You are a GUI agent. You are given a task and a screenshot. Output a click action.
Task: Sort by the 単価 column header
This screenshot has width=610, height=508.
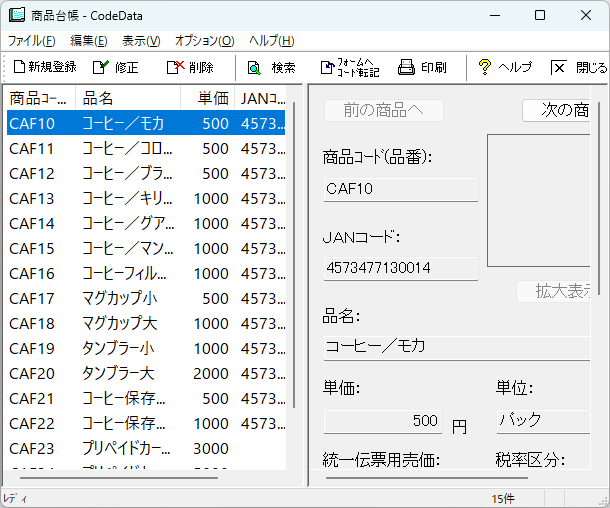[x=208, y=98]
